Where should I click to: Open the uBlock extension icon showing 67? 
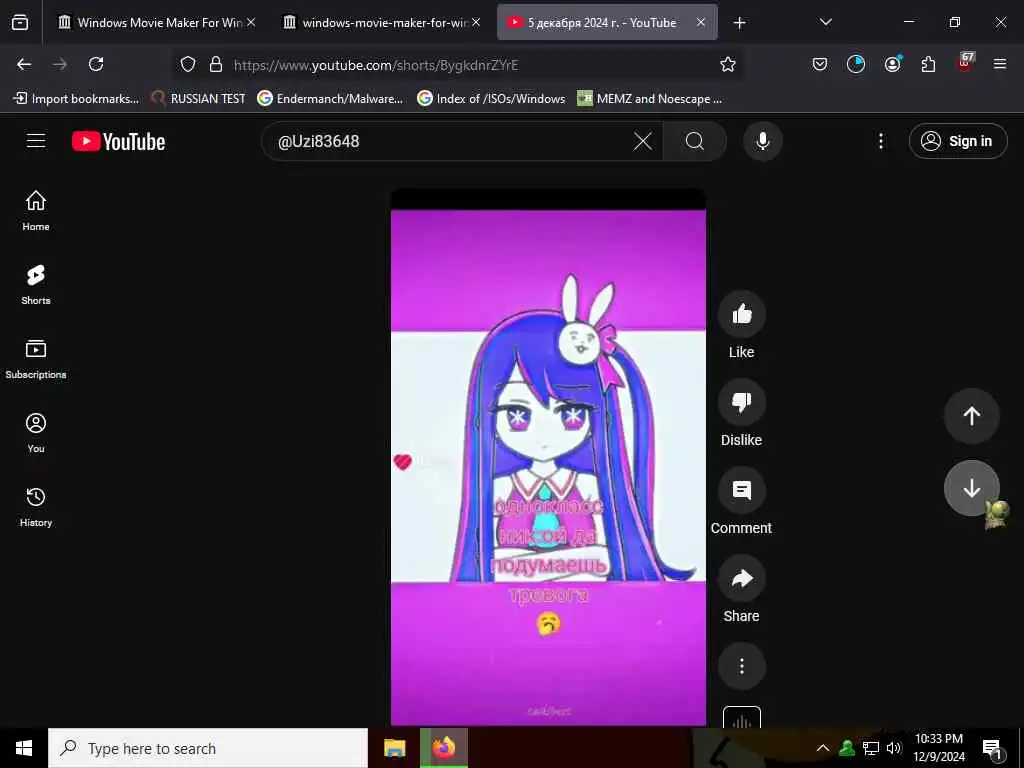[965, 63]
